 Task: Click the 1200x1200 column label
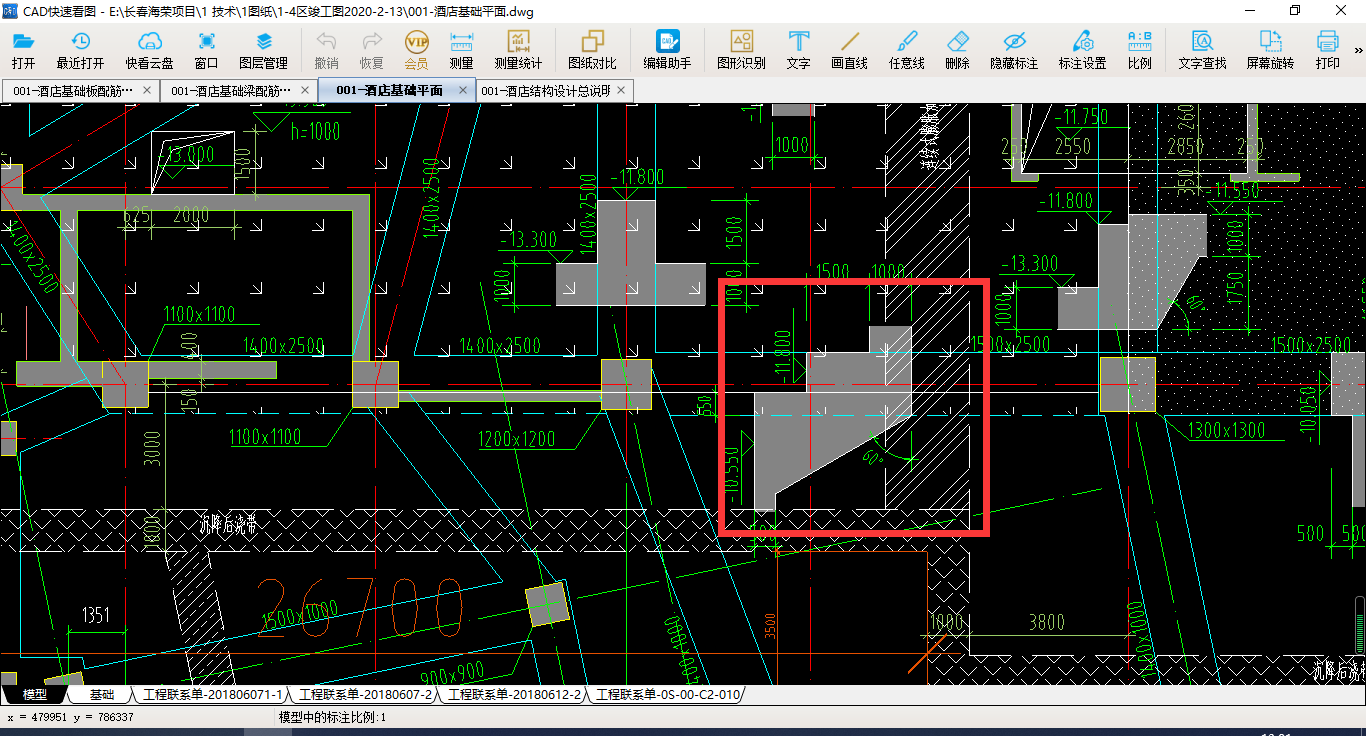[x=515, y=439]
